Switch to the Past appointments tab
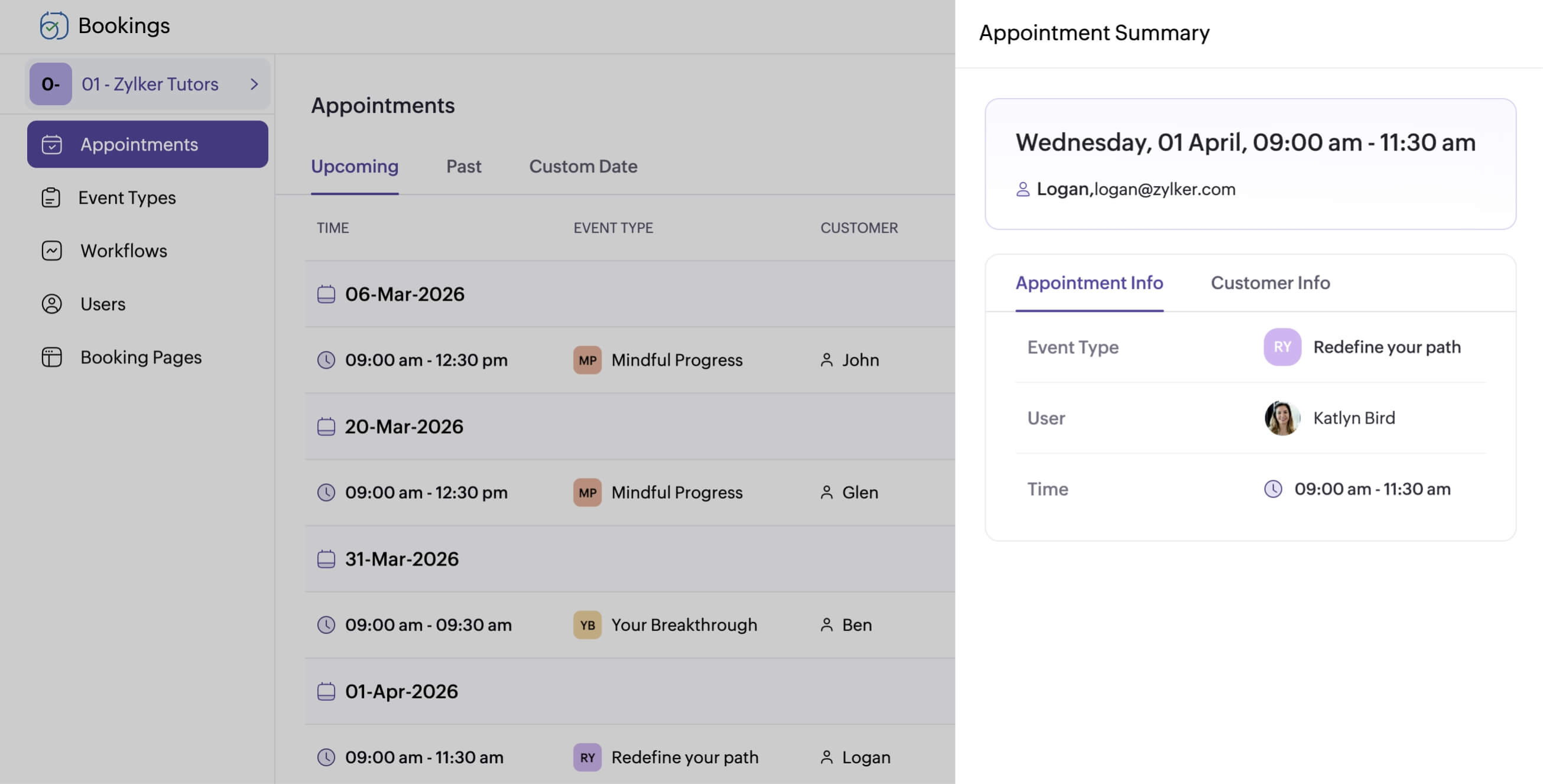 tap(463, 166)
